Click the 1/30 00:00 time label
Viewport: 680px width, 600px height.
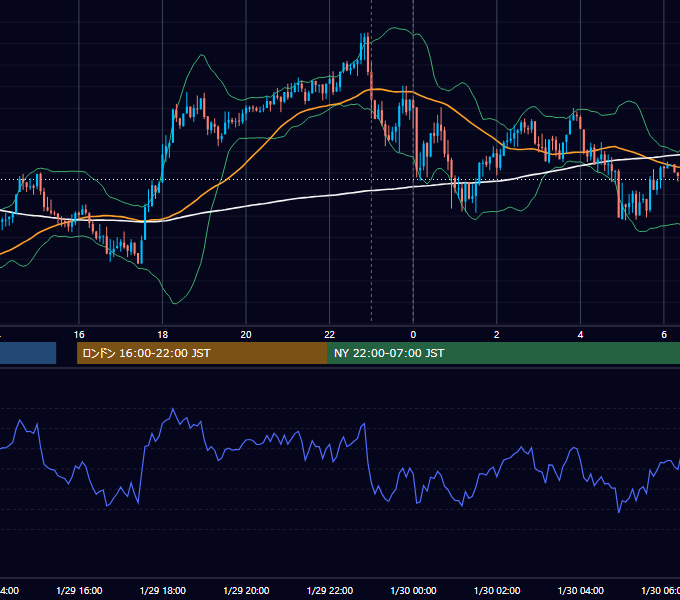pyautogui.click(x=413, y=590)
